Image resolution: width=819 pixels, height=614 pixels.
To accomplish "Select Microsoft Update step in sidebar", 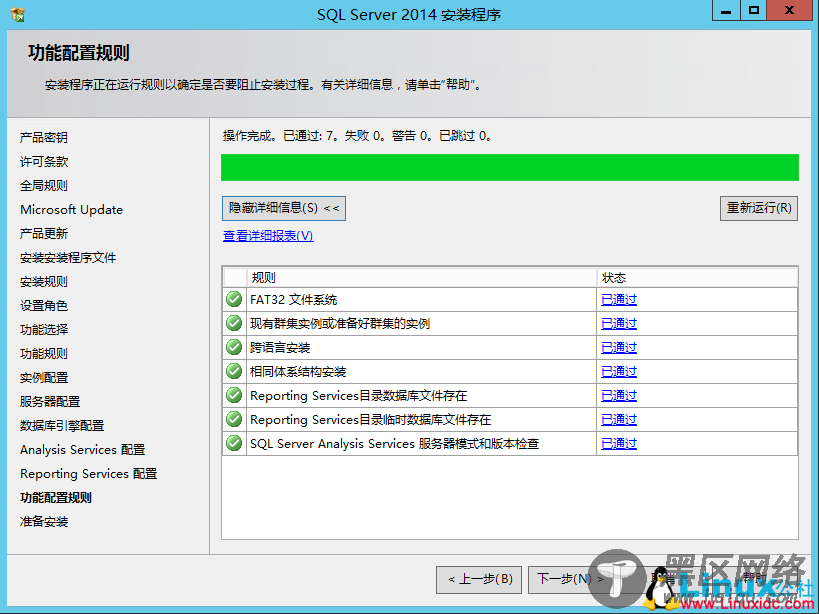I will pos(72,209).
